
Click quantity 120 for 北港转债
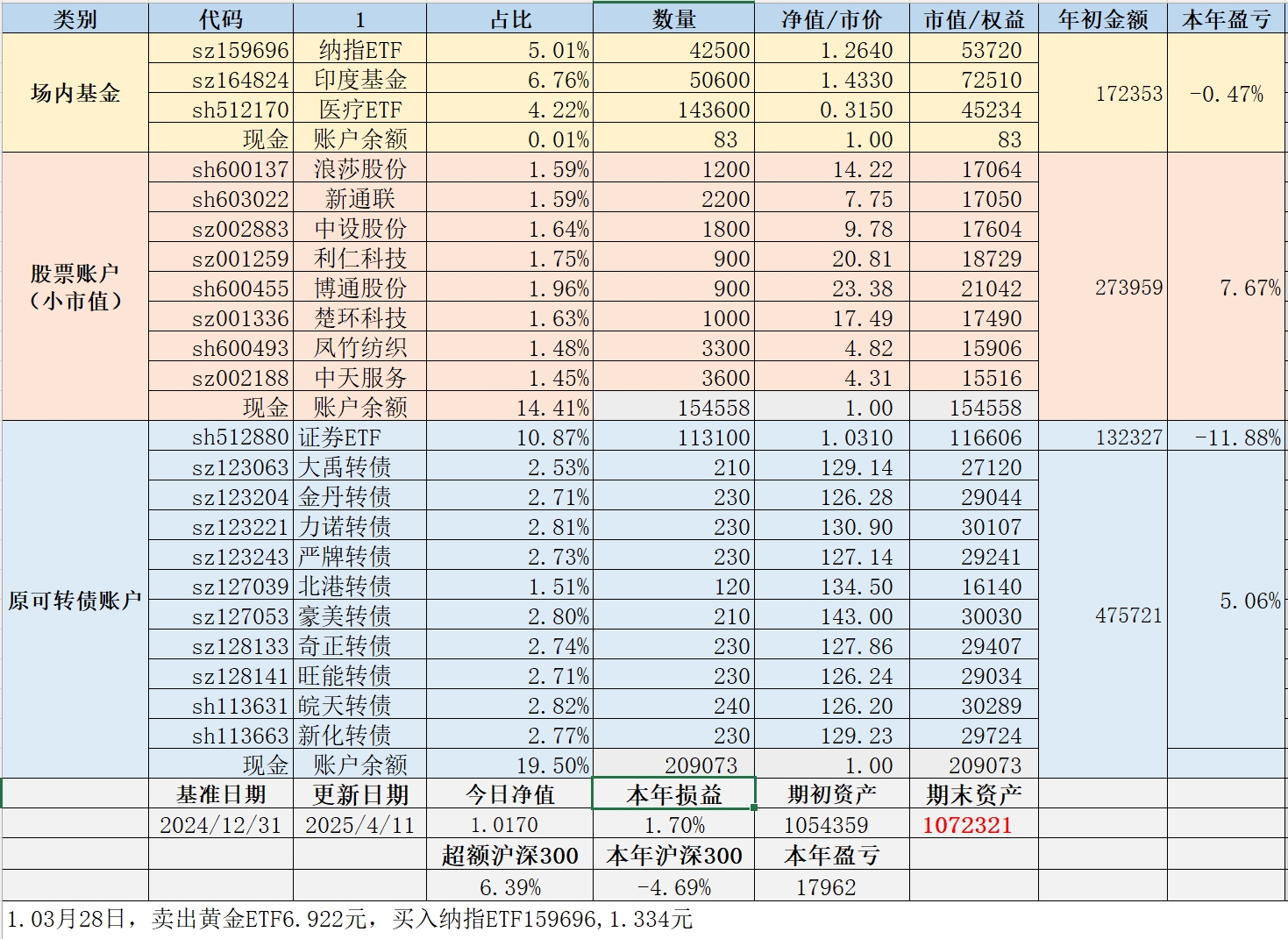[x=673, y=586]
